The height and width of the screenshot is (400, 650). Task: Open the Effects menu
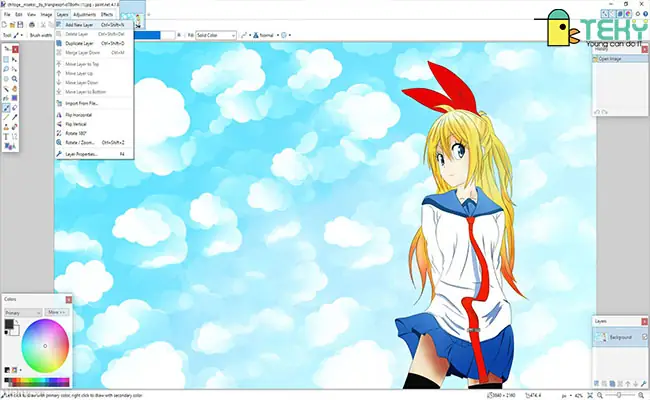click(107, 15)
